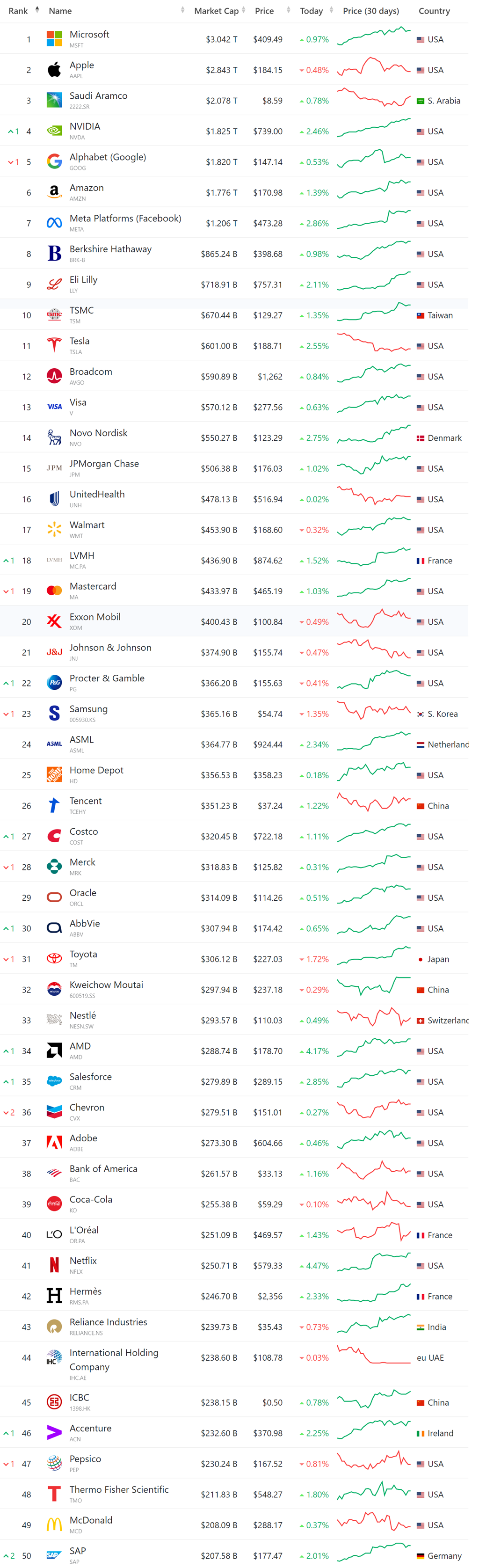Image resolution: width=479 pixels, height=1568 pixels.
Task: Click Exxon Mobil's 30-day price chart
Action: (x=374, y=619)
